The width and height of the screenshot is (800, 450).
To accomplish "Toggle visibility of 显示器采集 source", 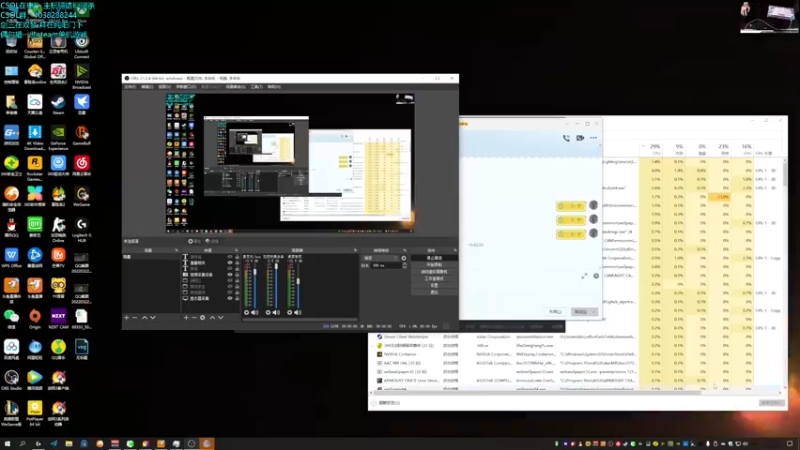I will pos(230,298).
